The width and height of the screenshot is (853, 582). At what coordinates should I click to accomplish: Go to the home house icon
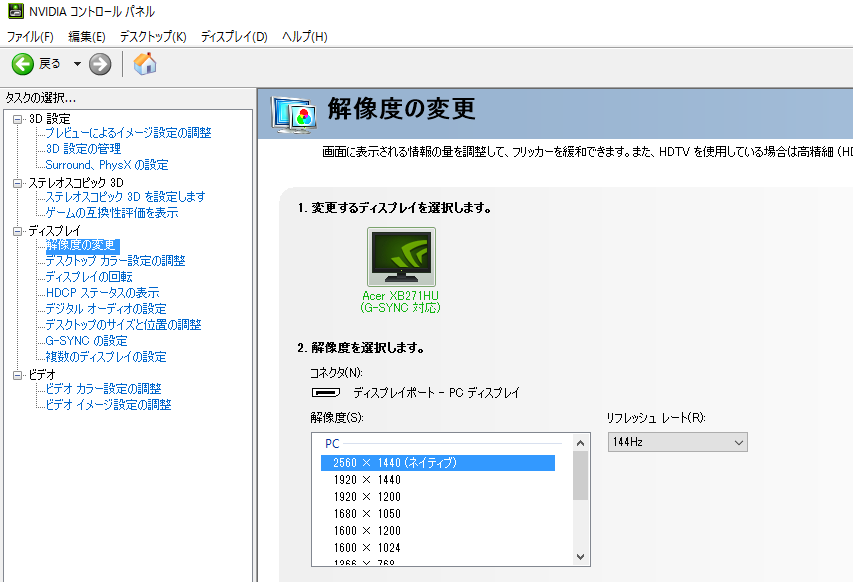(x=145, y=64)
